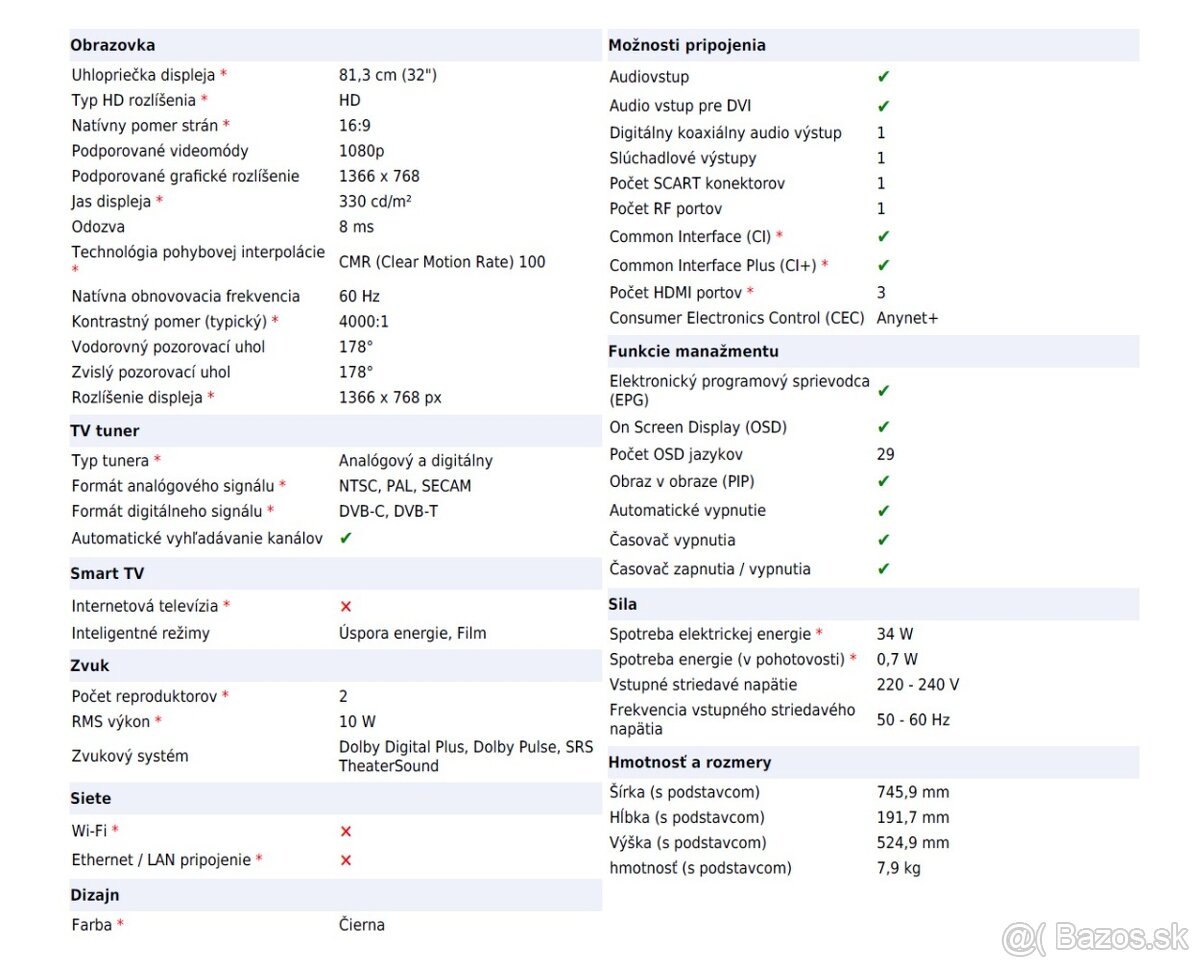Viewport: 1200px width, 967px height.
Task: Click the Počet HDMI portov label
Action: 675,293
